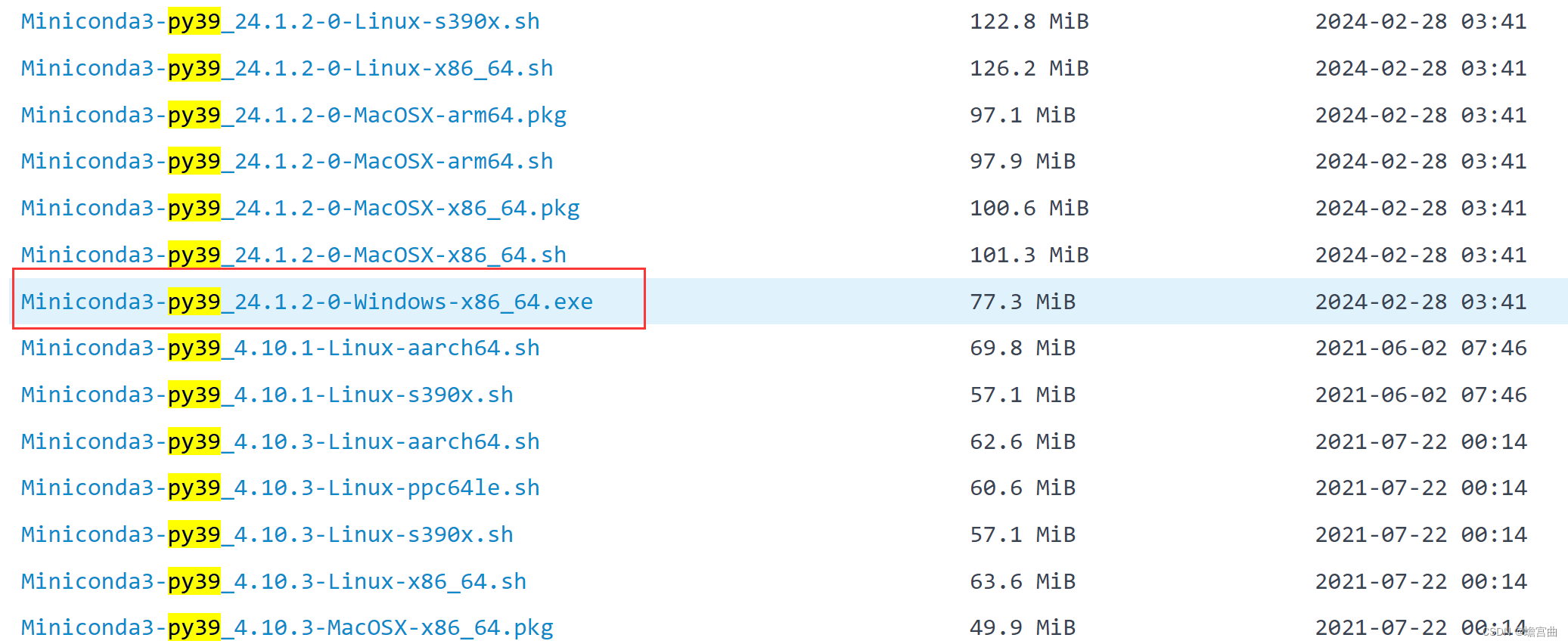Image resolution: width=1568 pixels, height=644 pixels.
Task: Click Miniconda3-py39_4.10.1-Linux-s390x.sh link
Action: tap(267, 395)
